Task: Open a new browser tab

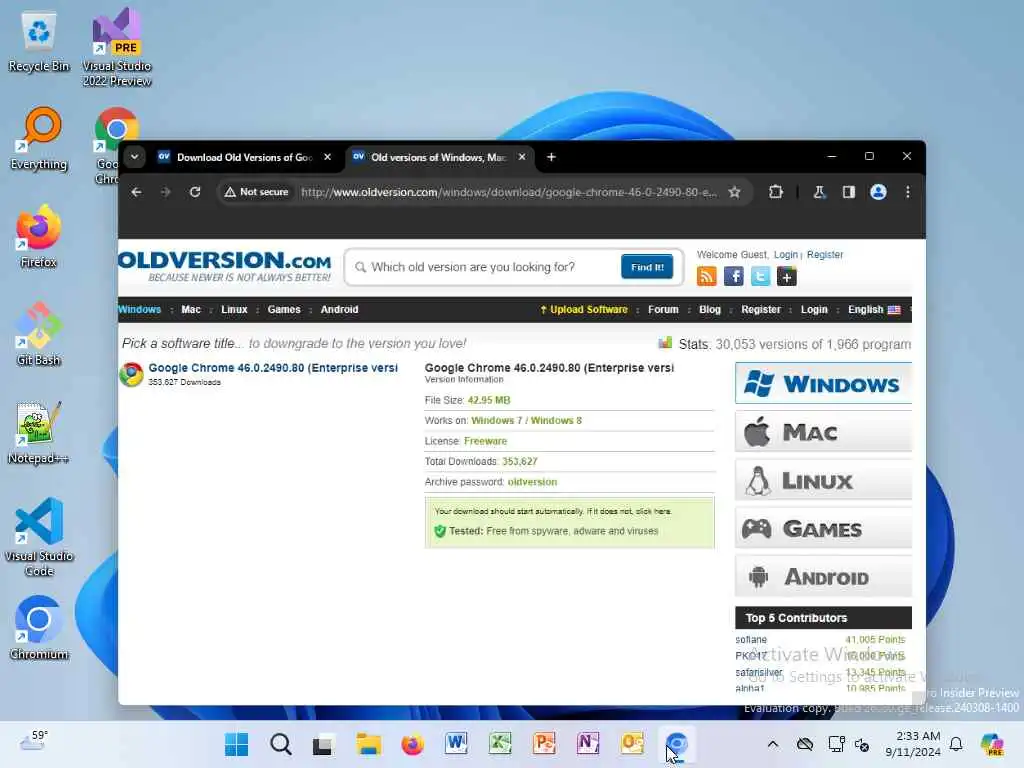Action: pos(551,157)
